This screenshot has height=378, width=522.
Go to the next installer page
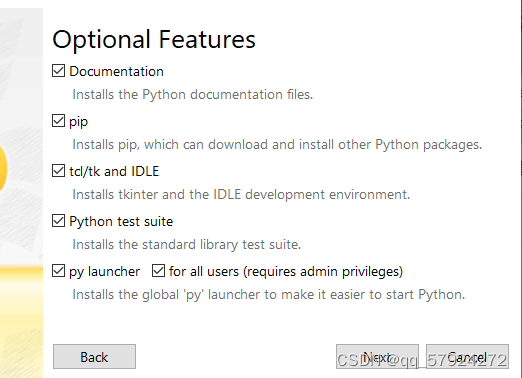point(377,357)
